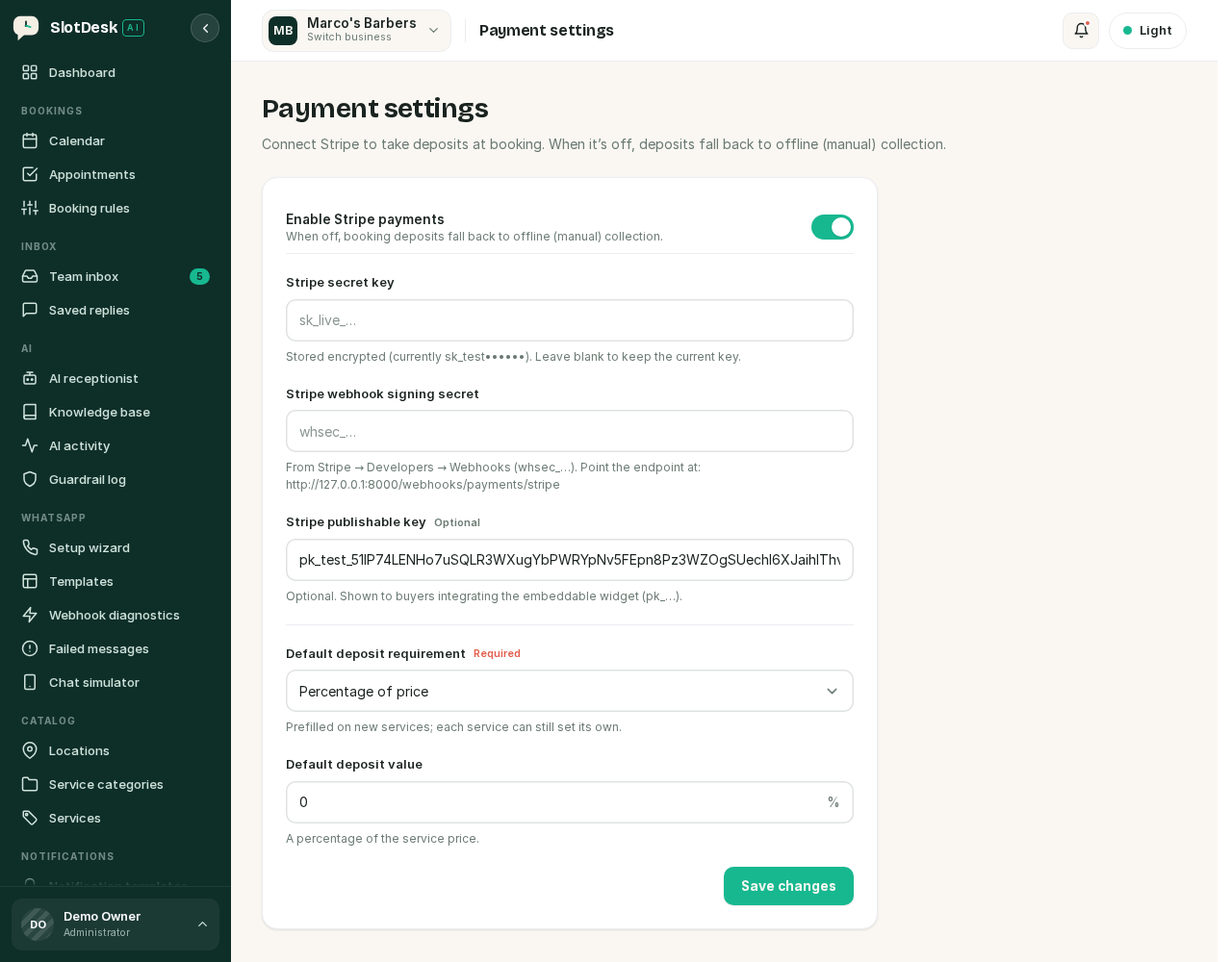Click the MB business avatar
Image resolution: width=1232 pixels, height=962 pixels.
283,31
